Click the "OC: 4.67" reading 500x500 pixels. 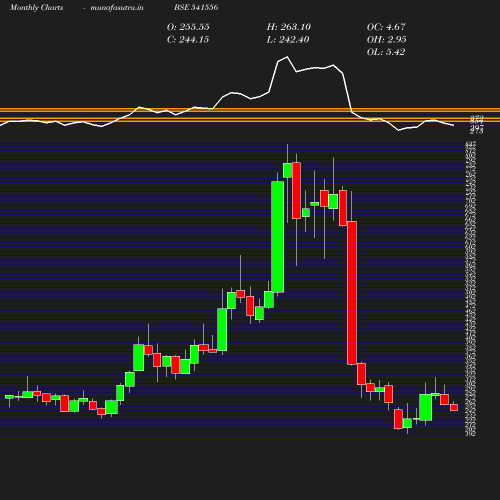point(386,27)
